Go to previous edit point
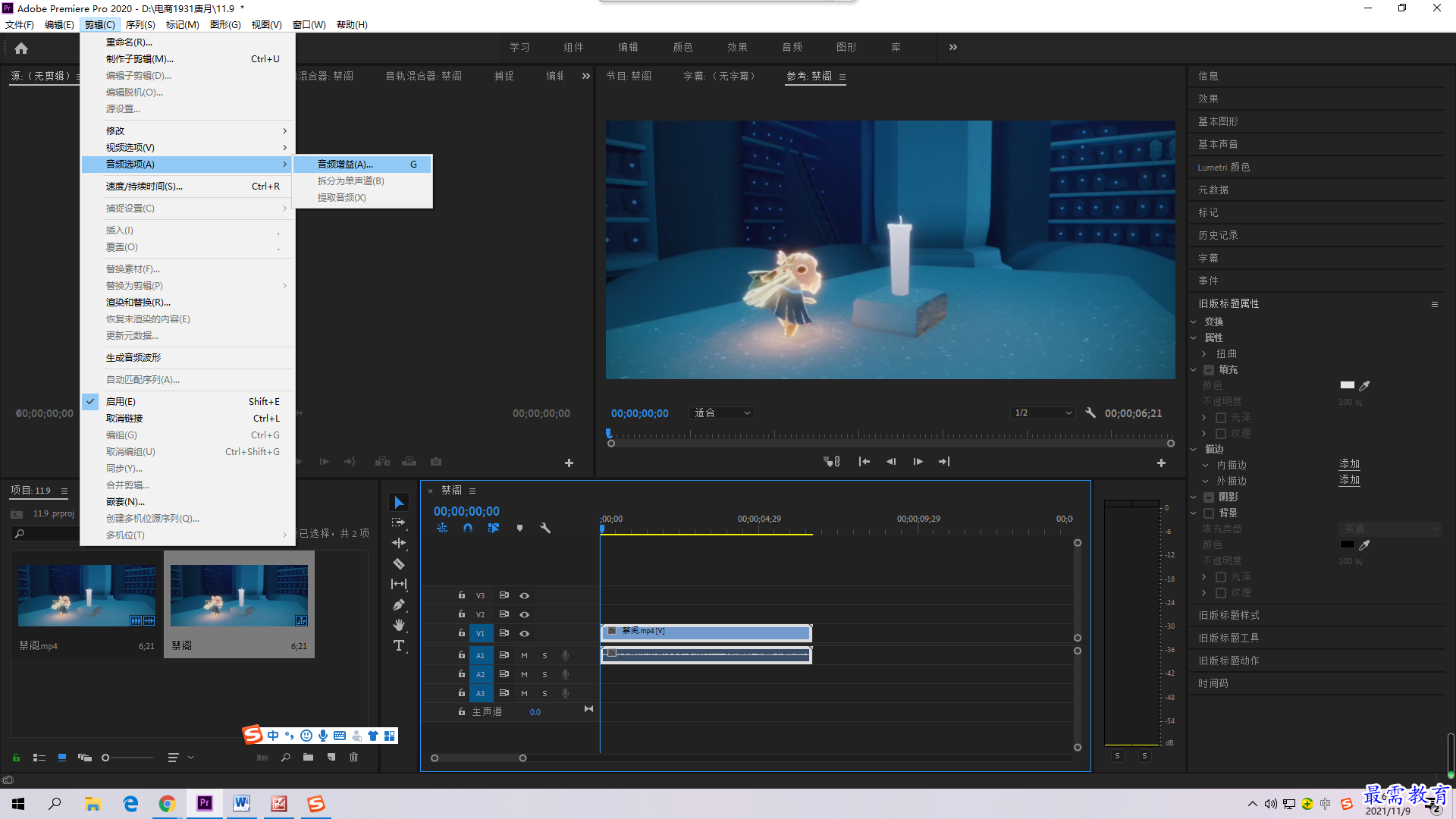Viewport: 1456px width, 819px height. point(864,461)
